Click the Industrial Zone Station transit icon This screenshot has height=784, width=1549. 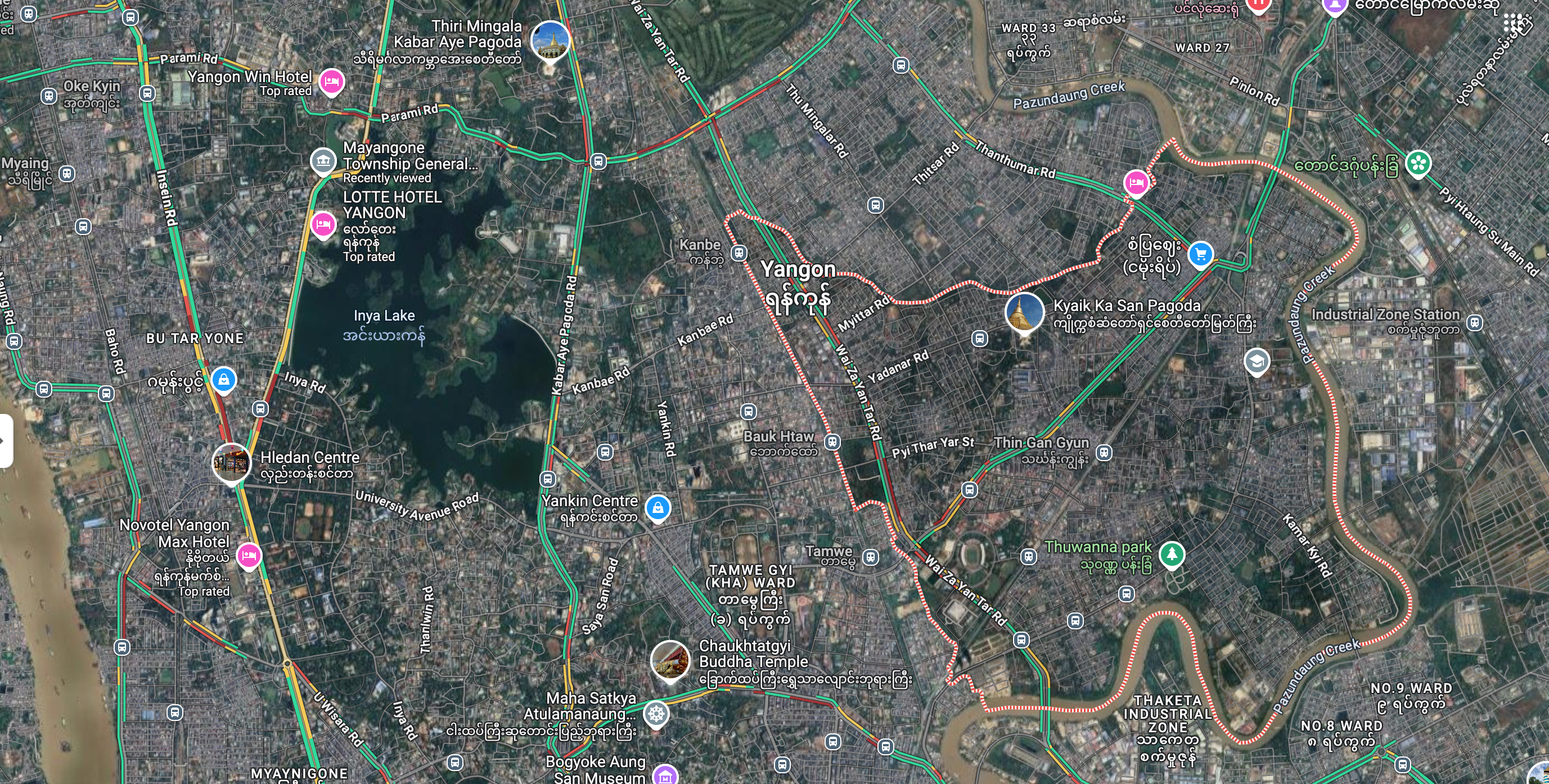click(1474, 322)
